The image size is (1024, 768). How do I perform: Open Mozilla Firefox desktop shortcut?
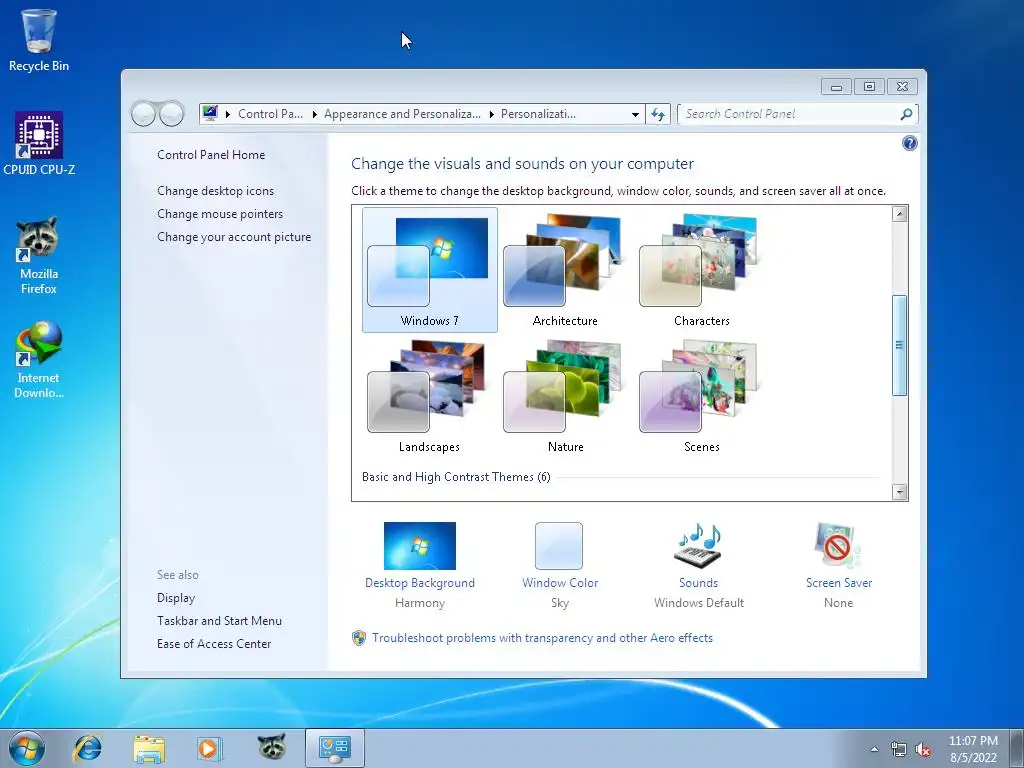(39, 255)
